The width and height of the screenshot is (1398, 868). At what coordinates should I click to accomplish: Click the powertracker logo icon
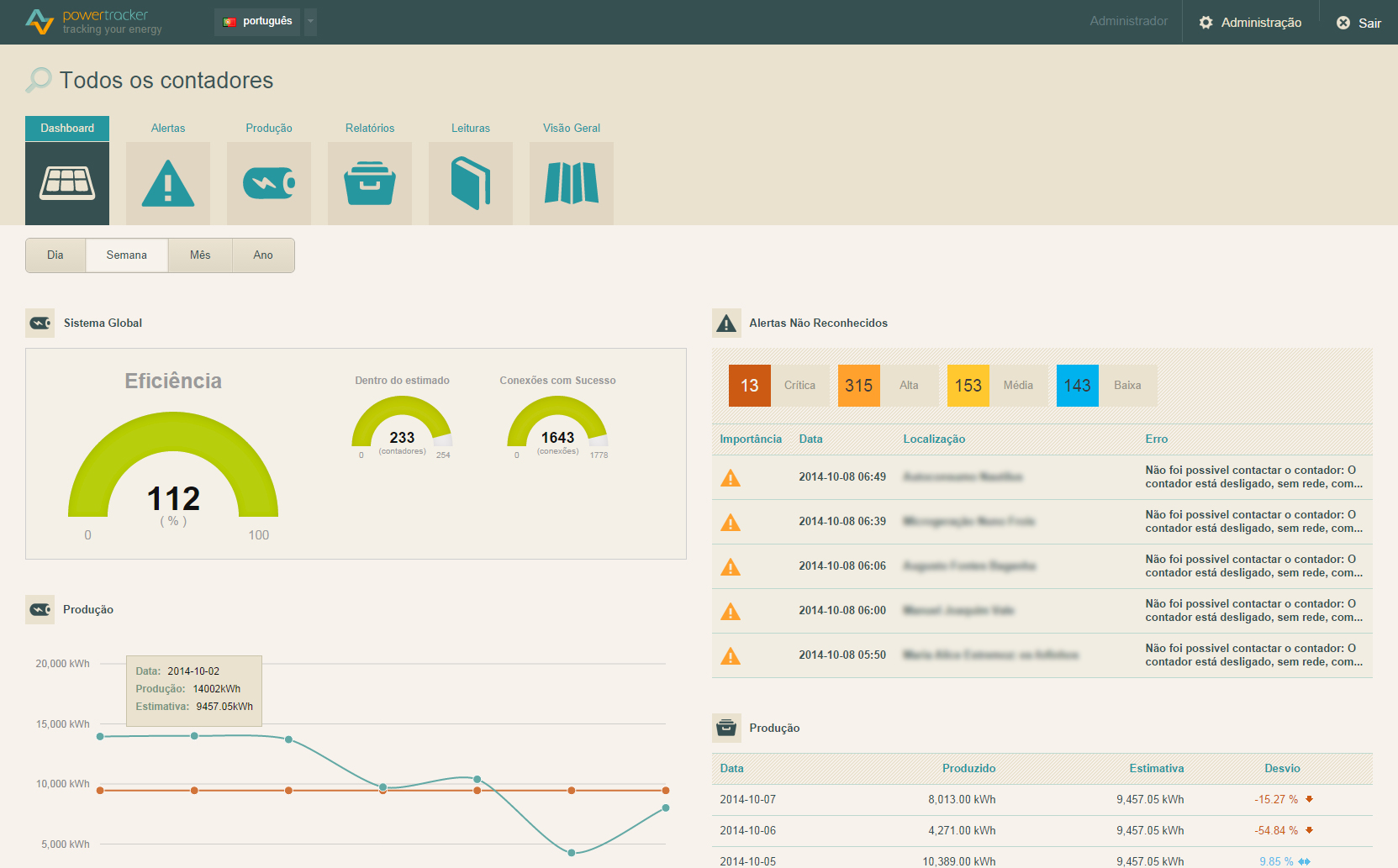click(x=40, y=22)
